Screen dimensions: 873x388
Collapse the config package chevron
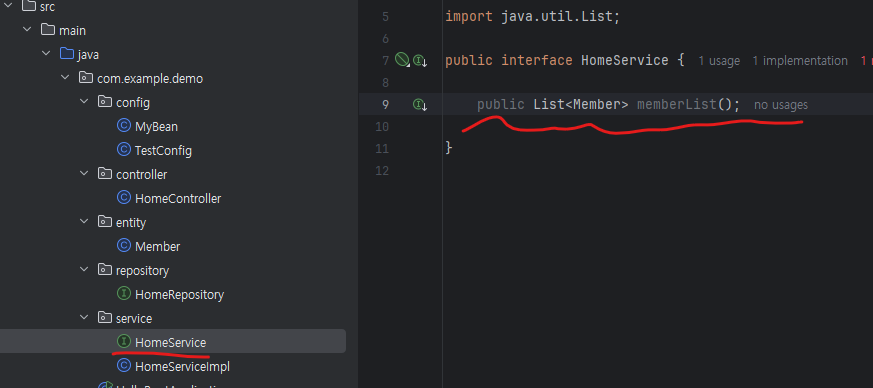pyautogui.click(x=84, y=101)
